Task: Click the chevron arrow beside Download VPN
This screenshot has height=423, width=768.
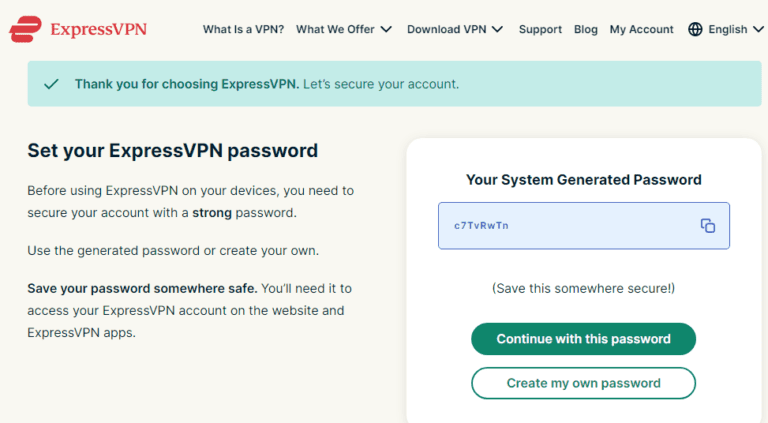Action: click(498, 29)
